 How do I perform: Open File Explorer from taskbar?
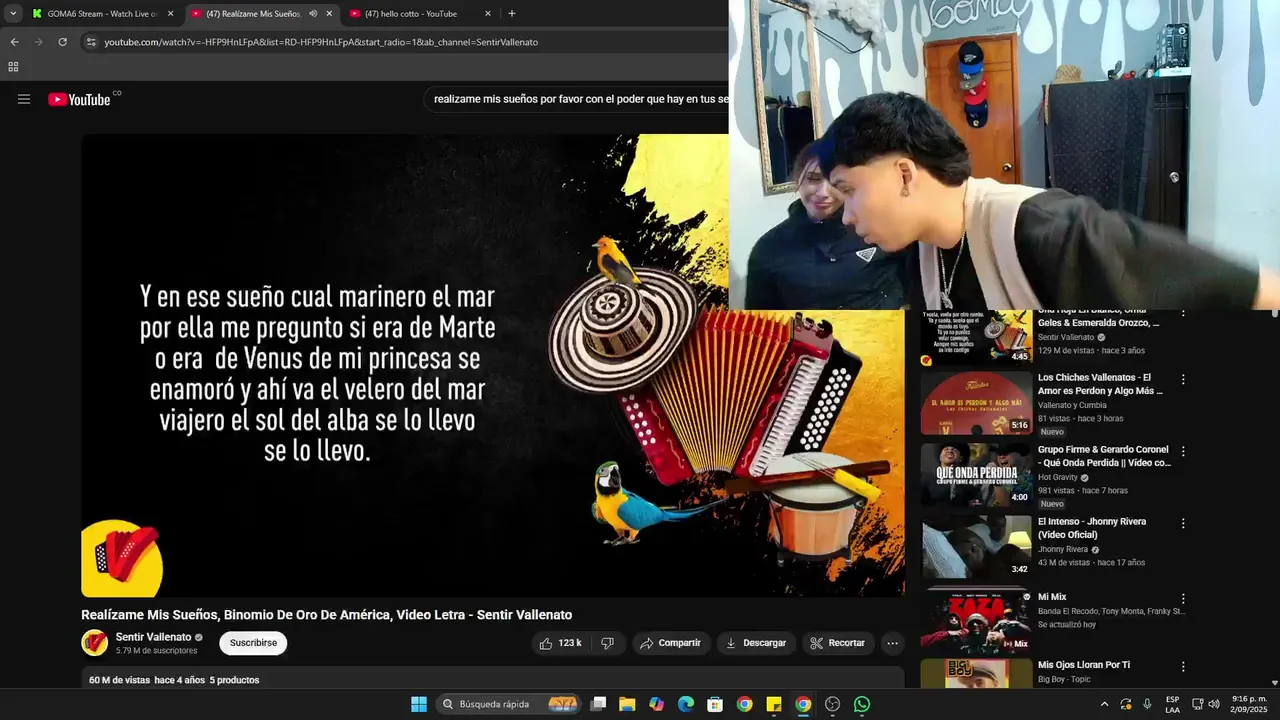point(627,704)
